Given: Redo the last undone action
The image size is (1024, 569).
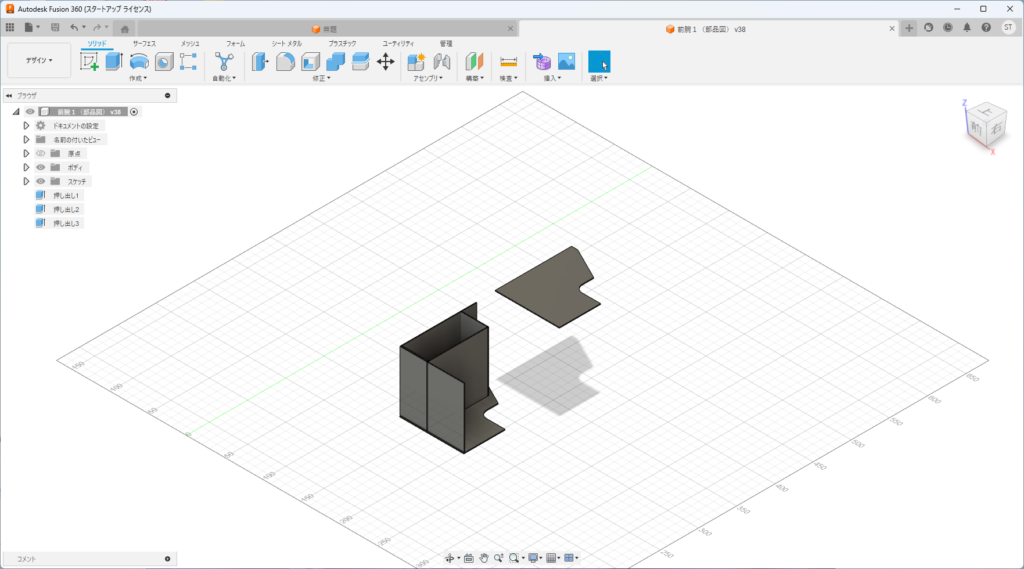Looking at the screenshot, I should click(x=97, y=27).
